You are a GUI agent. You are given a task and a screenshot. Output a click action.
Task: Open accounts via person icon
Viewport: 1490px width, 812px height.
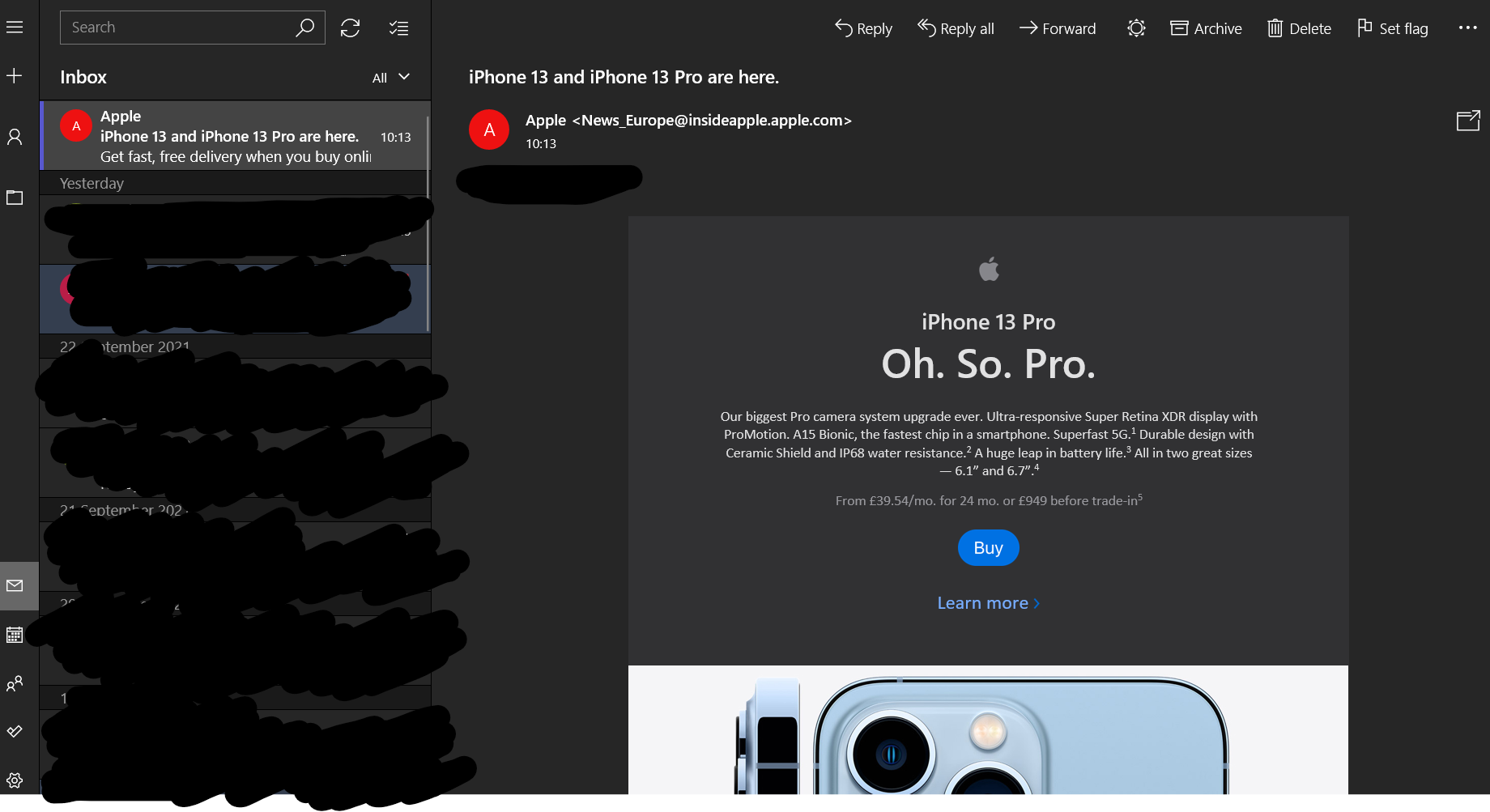pyautogui.click(x=15, y=137)
